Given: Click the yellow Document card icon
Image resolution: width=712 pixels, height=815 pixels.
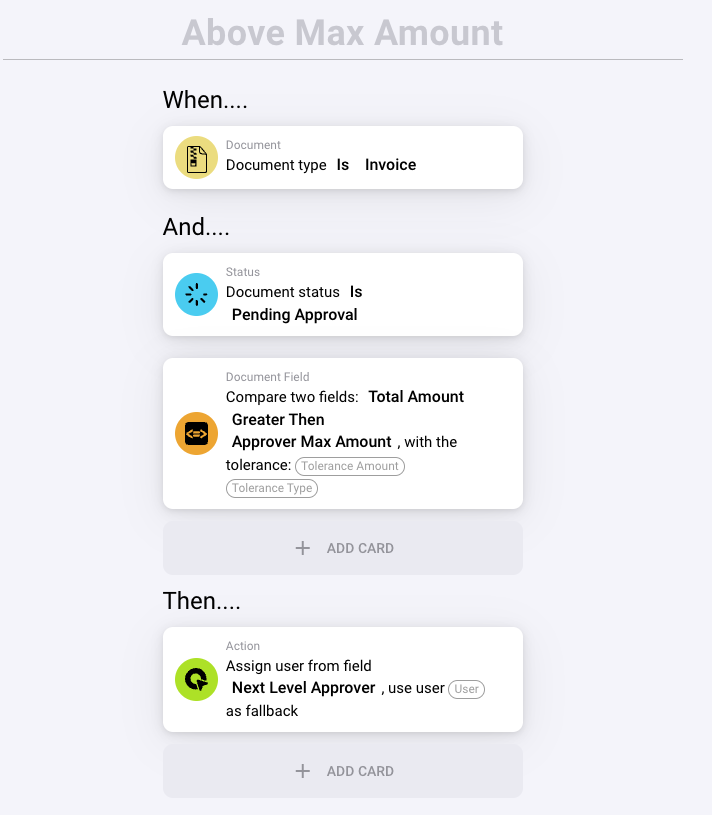Looking at the screenshot, I should pyautogui.click(x=197, y=157).
